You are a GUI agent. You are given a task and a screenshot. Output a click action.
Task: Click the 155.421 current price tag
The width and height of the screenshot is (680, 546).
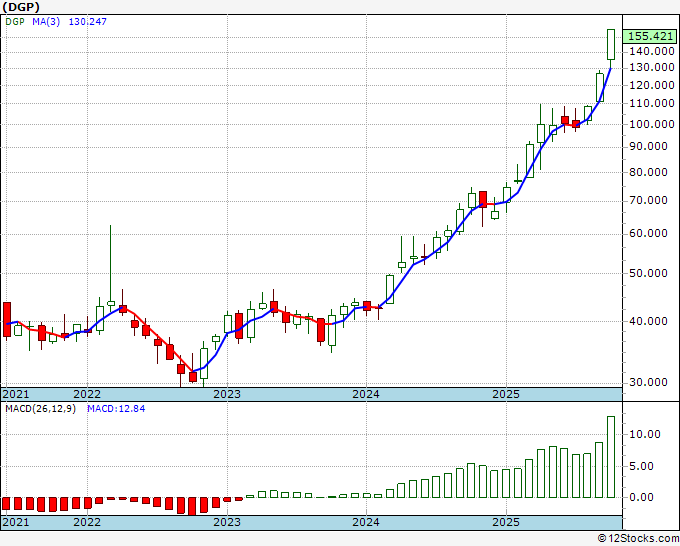[x=649, y=36]
